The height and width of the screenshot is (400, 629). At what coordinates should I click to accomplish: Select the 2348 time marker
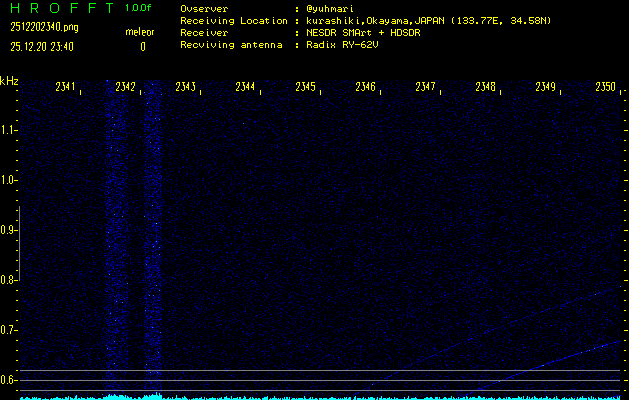(x=486, y=88)
